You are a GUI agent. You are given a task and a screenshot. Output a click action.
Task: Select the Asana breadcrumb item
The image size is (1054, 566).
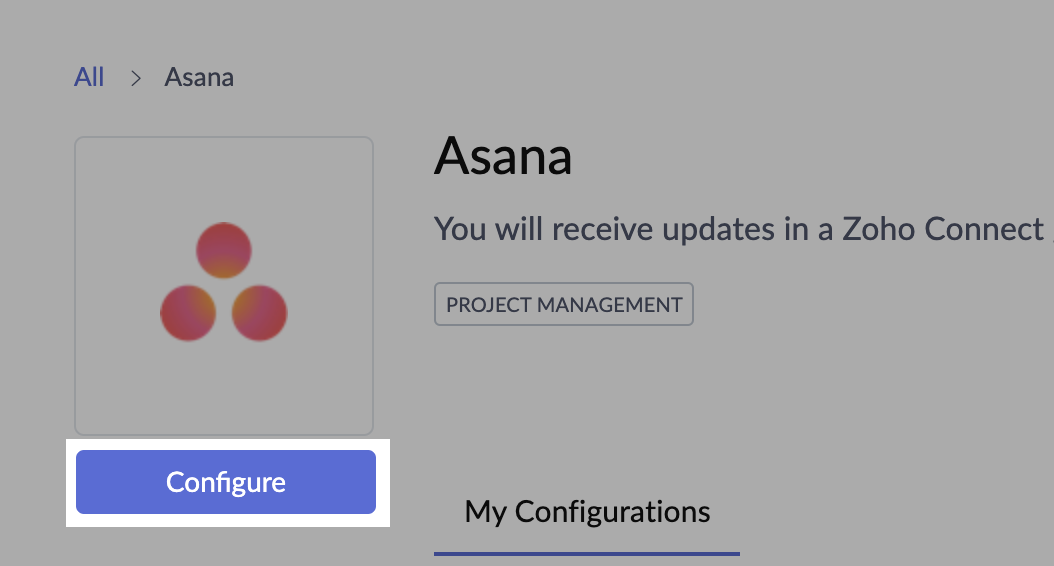point(199,77)
